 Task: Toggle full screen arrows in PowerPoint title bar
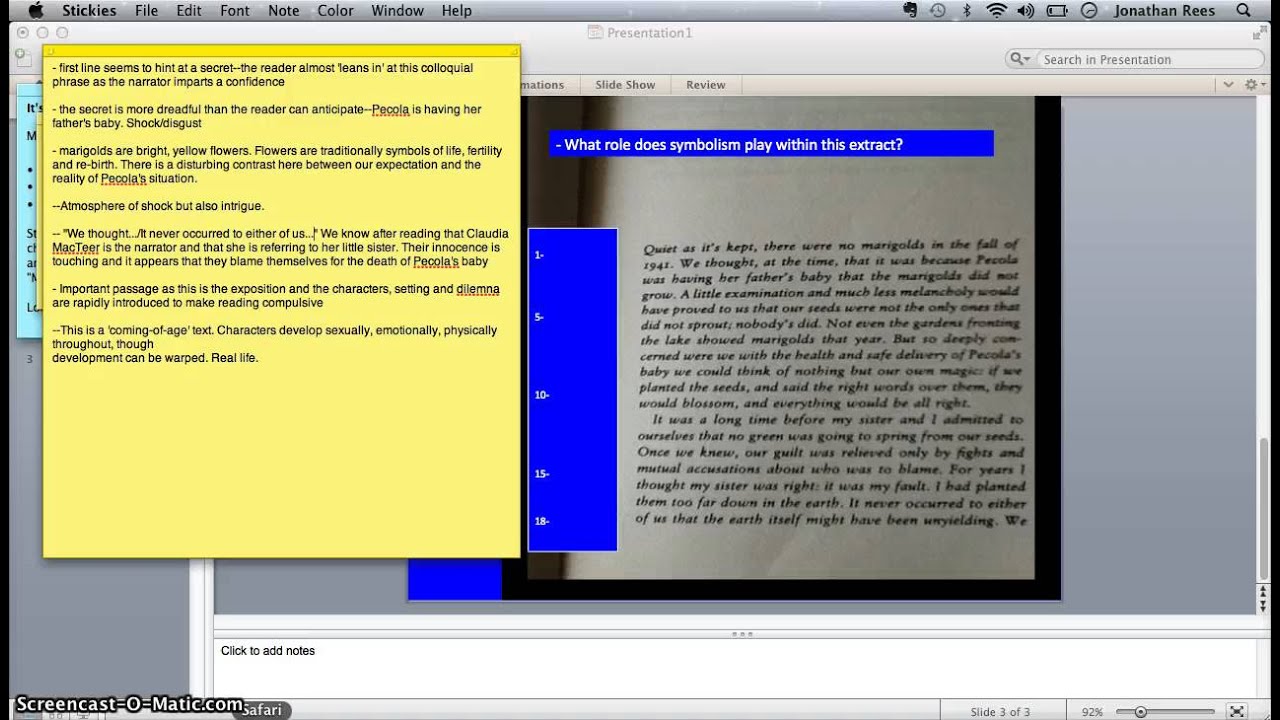tap(1259, 33)
